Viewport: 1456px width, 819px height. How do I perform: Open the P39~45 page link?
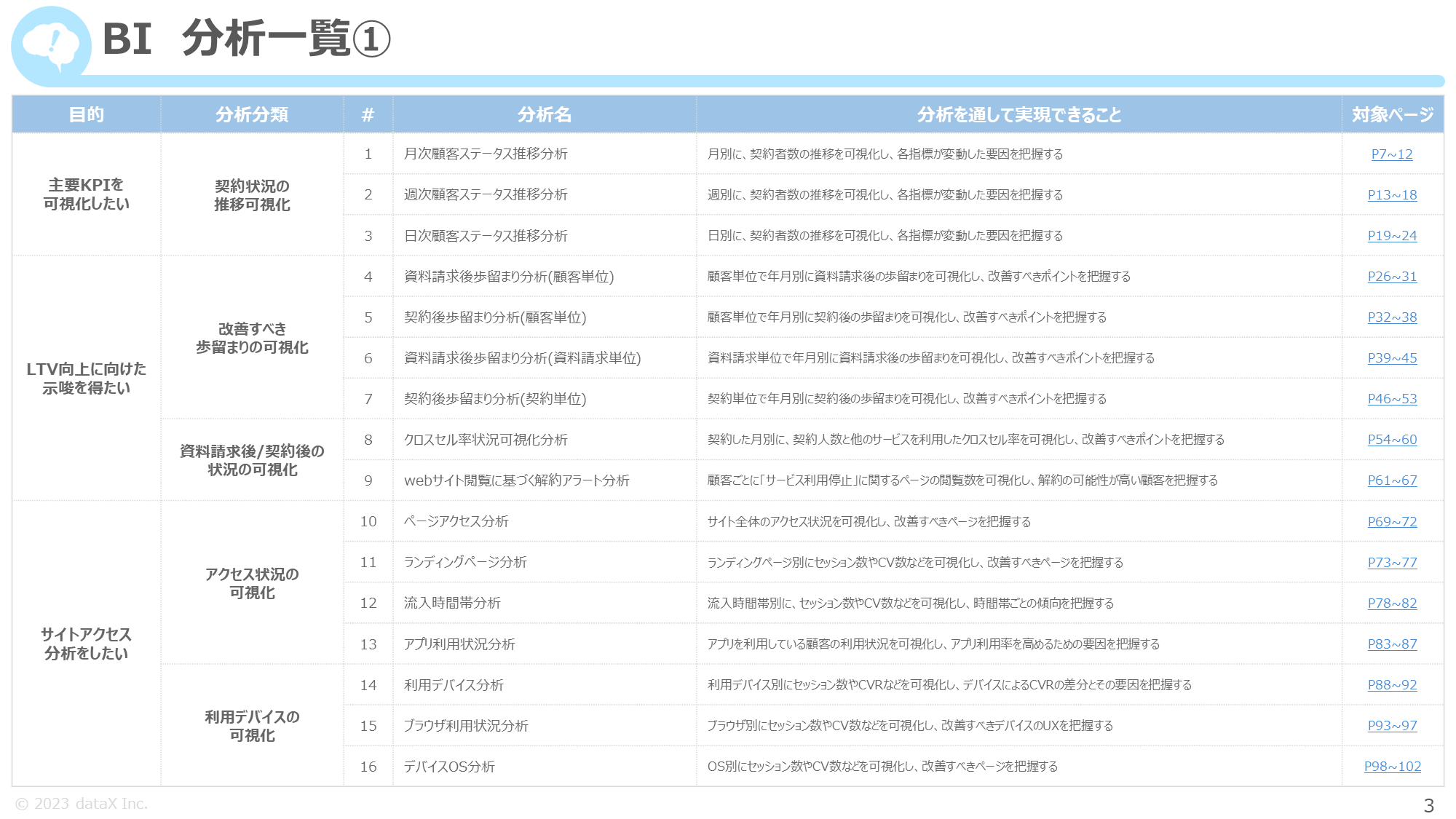click(1392, 358)
